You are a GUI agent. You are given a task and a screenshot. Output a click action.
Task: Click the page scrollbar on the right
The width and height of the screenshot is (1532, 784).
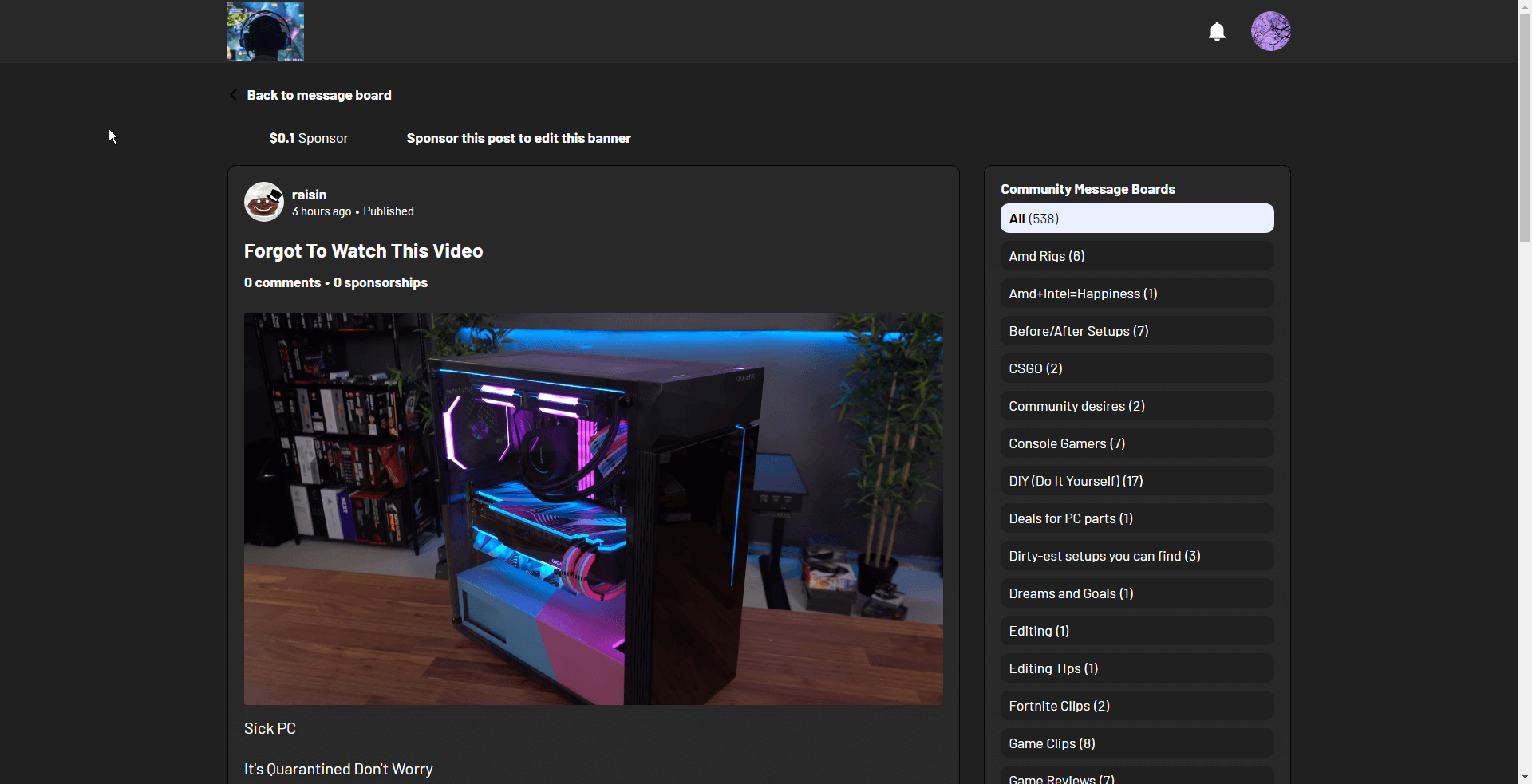coord(1525,120)
